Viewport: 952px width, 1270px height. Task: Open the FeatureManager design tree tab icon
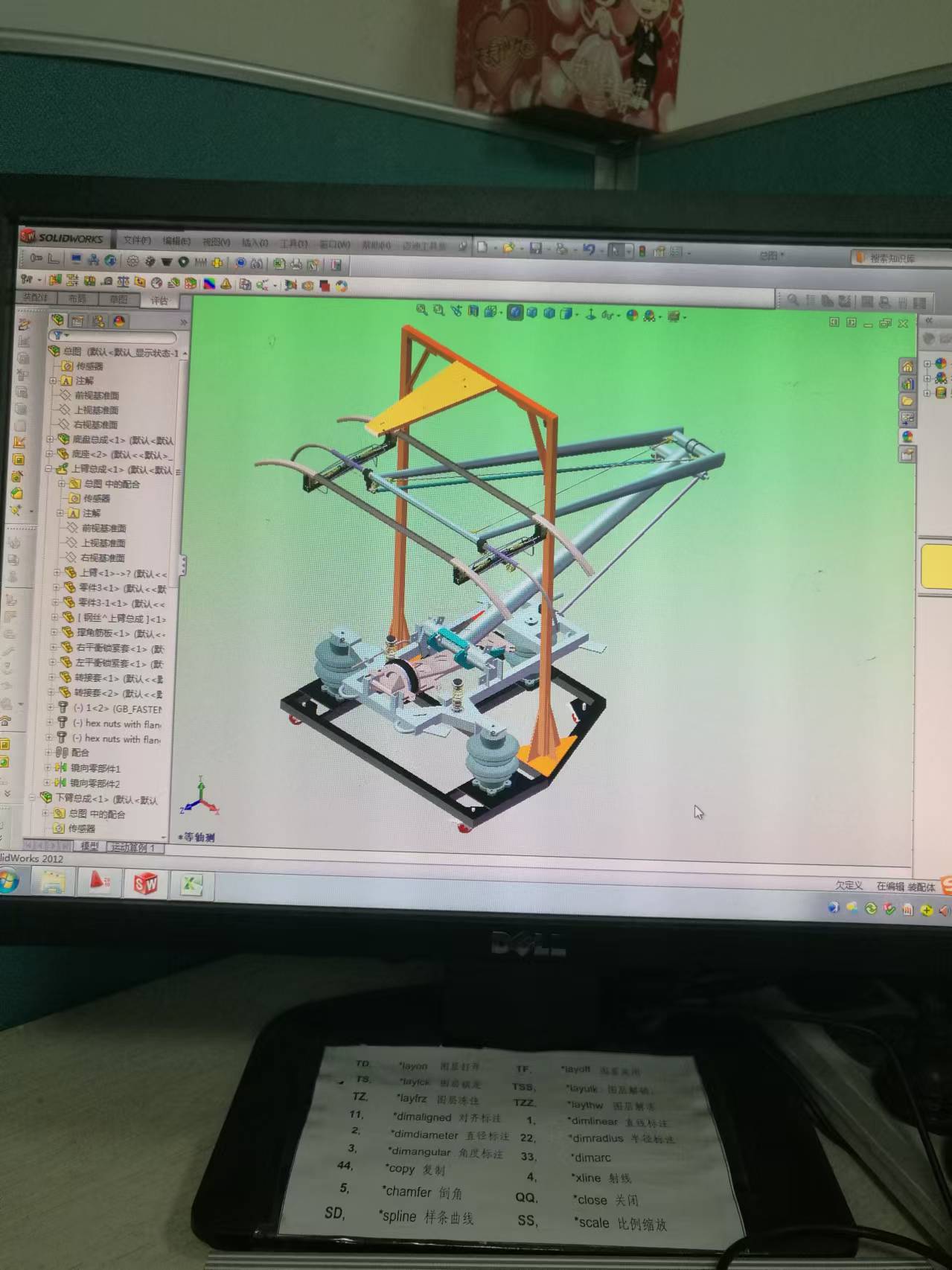pos(58,320)
